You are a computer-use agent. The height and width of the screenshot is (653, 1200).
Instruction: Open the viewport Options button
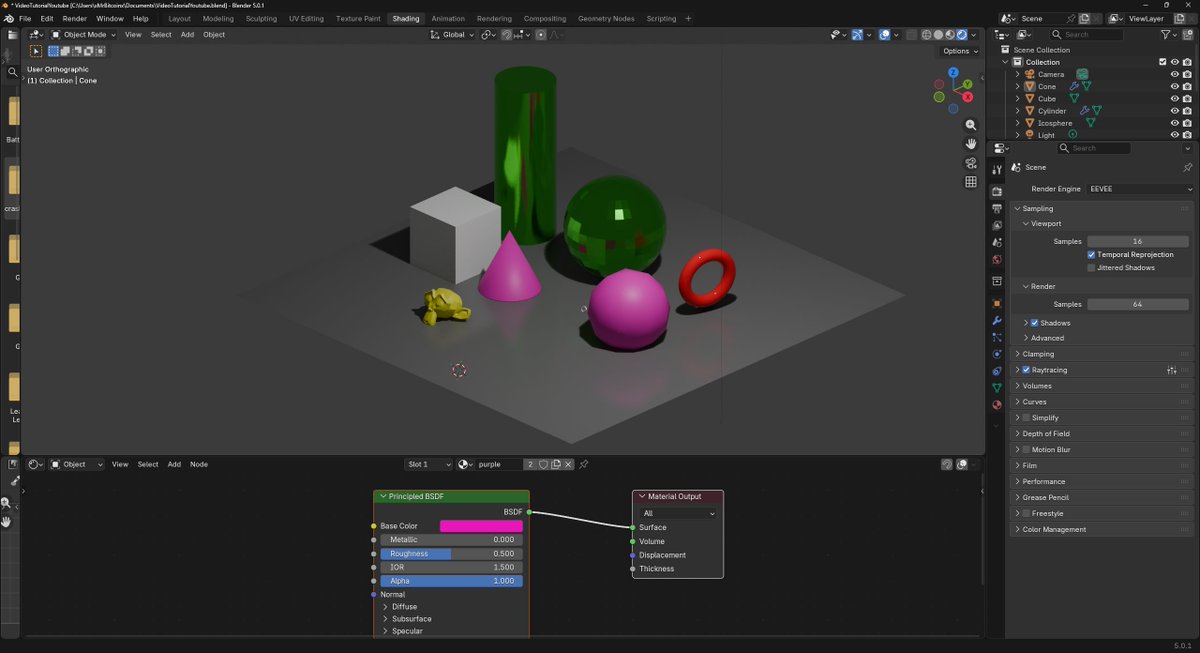[960, 51]
